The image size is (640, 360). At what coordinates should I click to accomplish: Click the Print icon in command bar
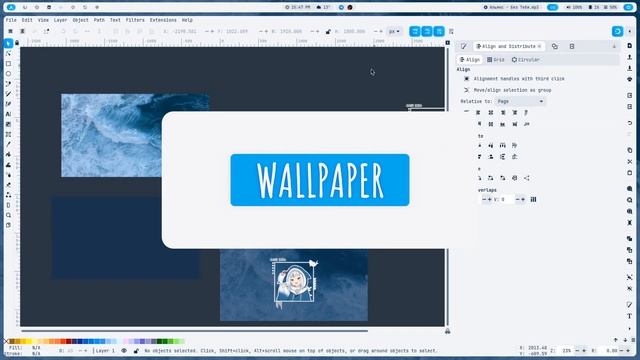[629, 79]
